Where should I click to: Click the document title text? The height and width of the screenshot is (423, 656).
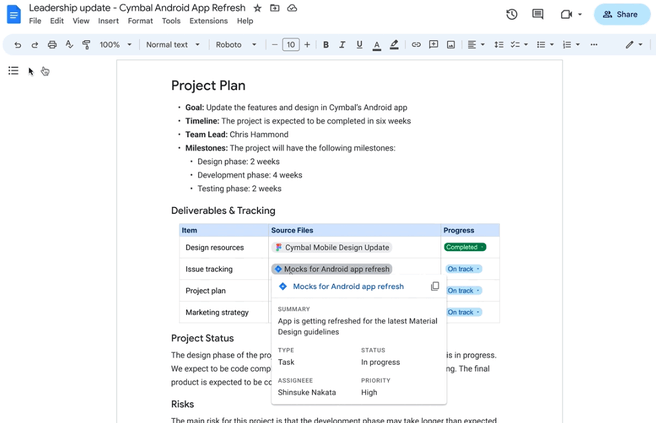point(137,8)
